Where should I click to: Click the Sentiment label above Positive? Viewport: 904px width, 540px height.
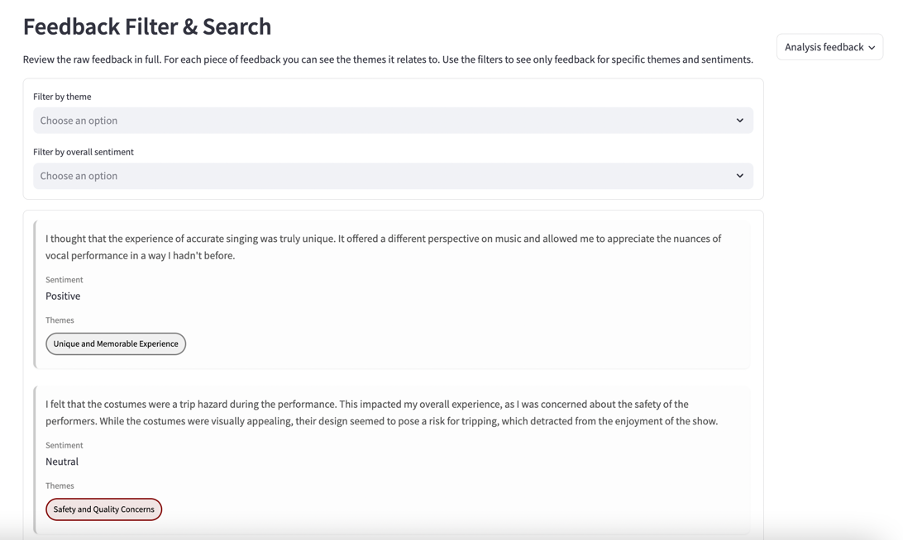(x=64, y=280)
